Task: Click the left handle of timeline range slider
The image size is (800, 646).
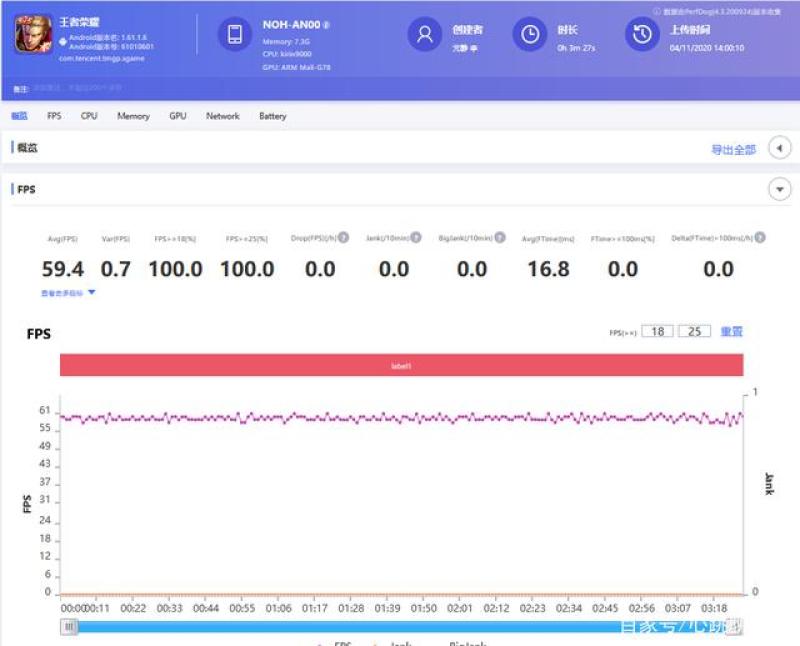Action: pyautogui.click(x=69, y=627)
